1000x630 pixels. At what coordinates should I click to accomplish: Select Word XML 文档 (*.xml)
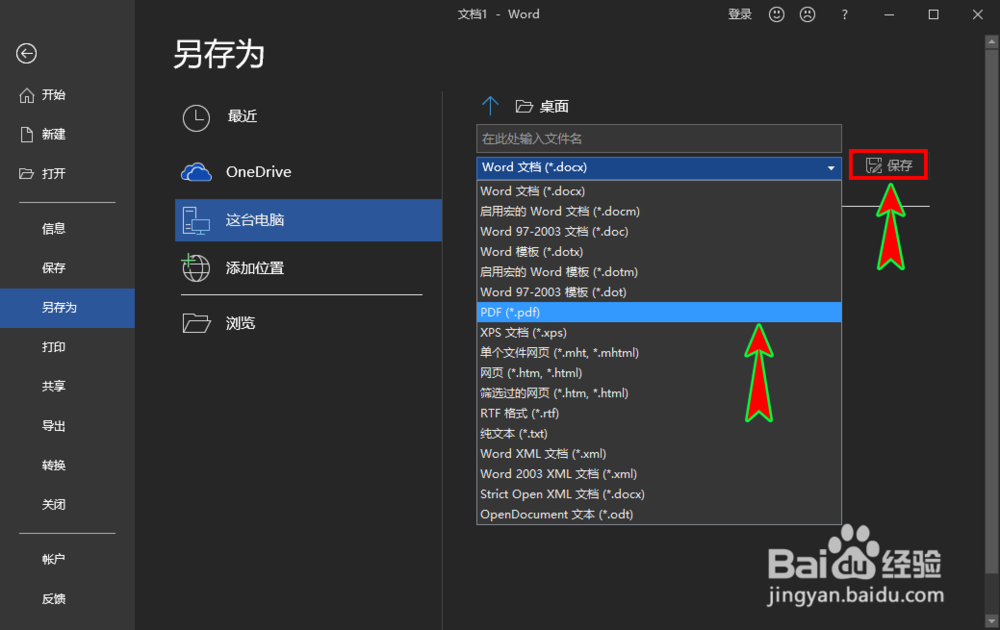tap(659, 453)
